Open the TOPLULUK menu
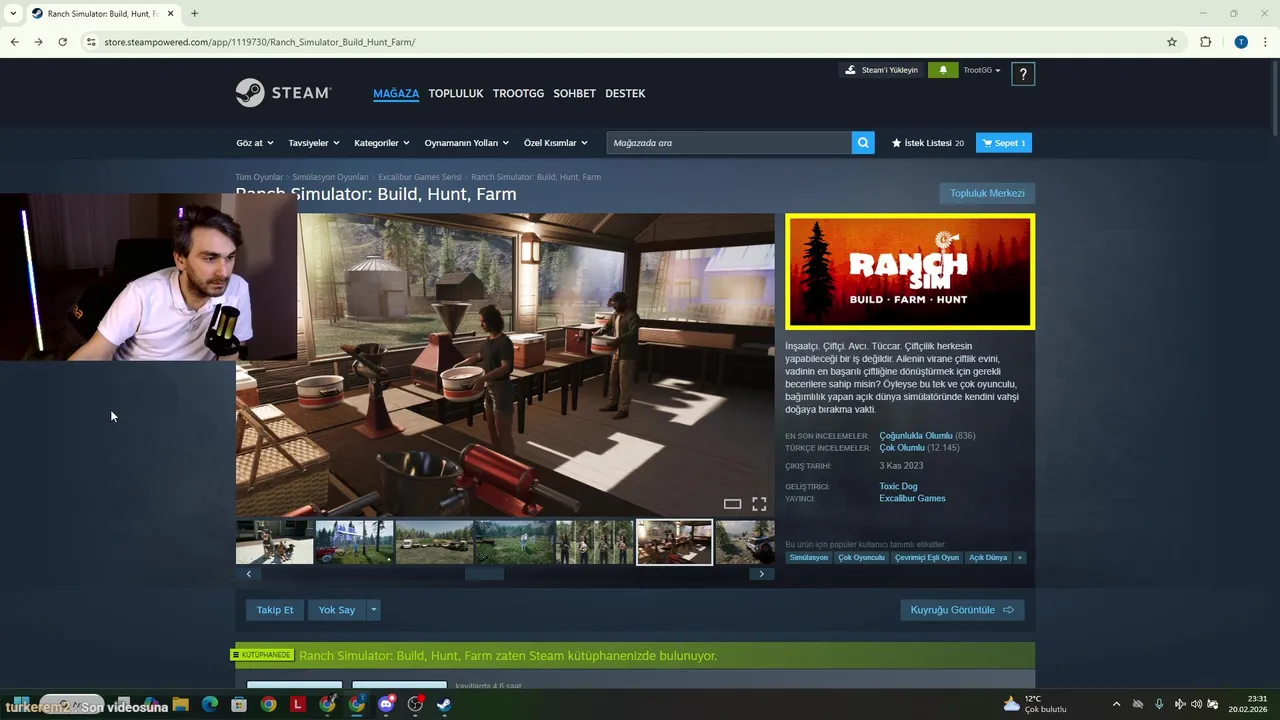 [x=456, y=93]
